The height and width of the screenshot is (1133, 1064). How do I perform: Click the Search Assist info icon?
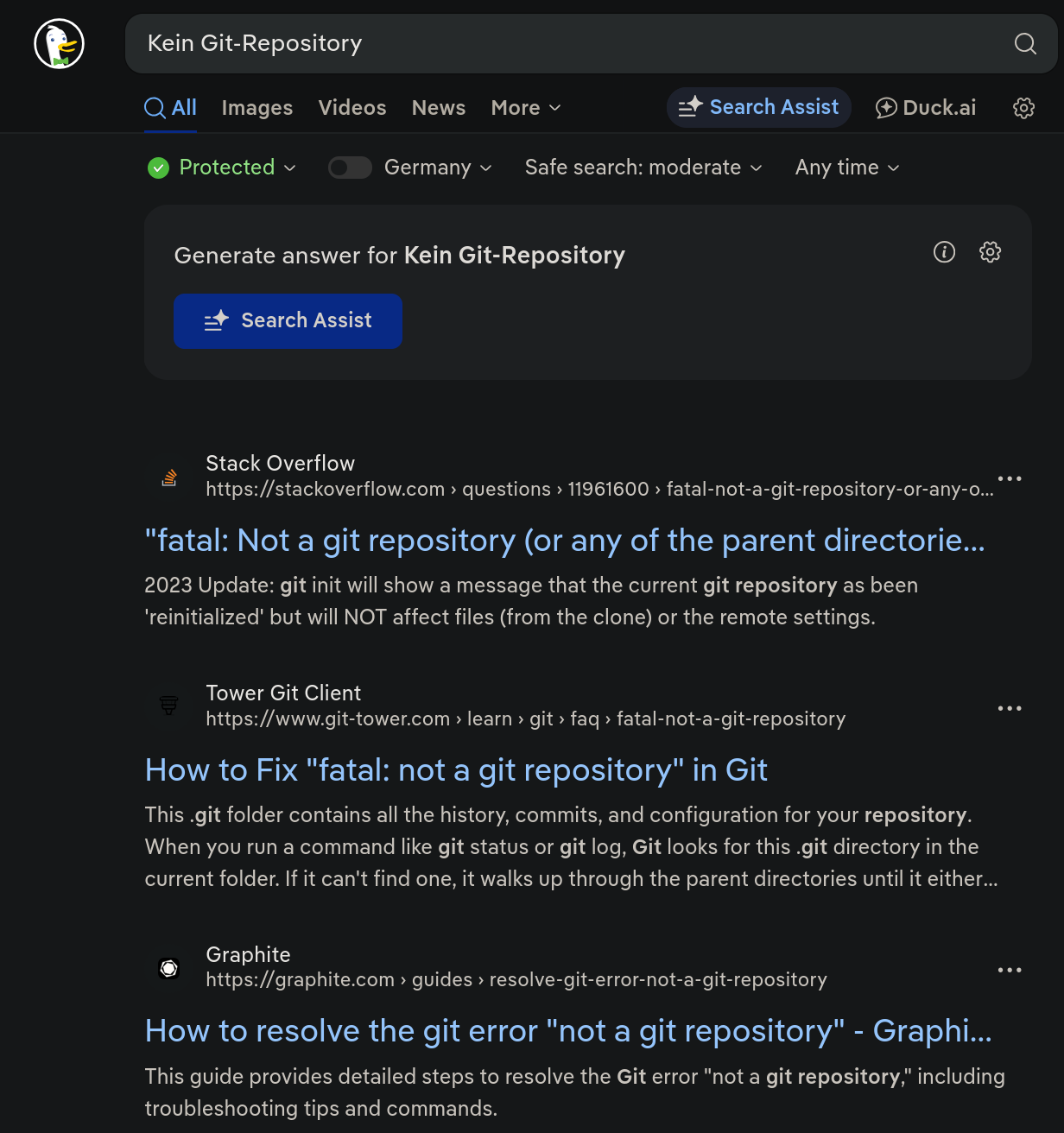pos(944,252)
